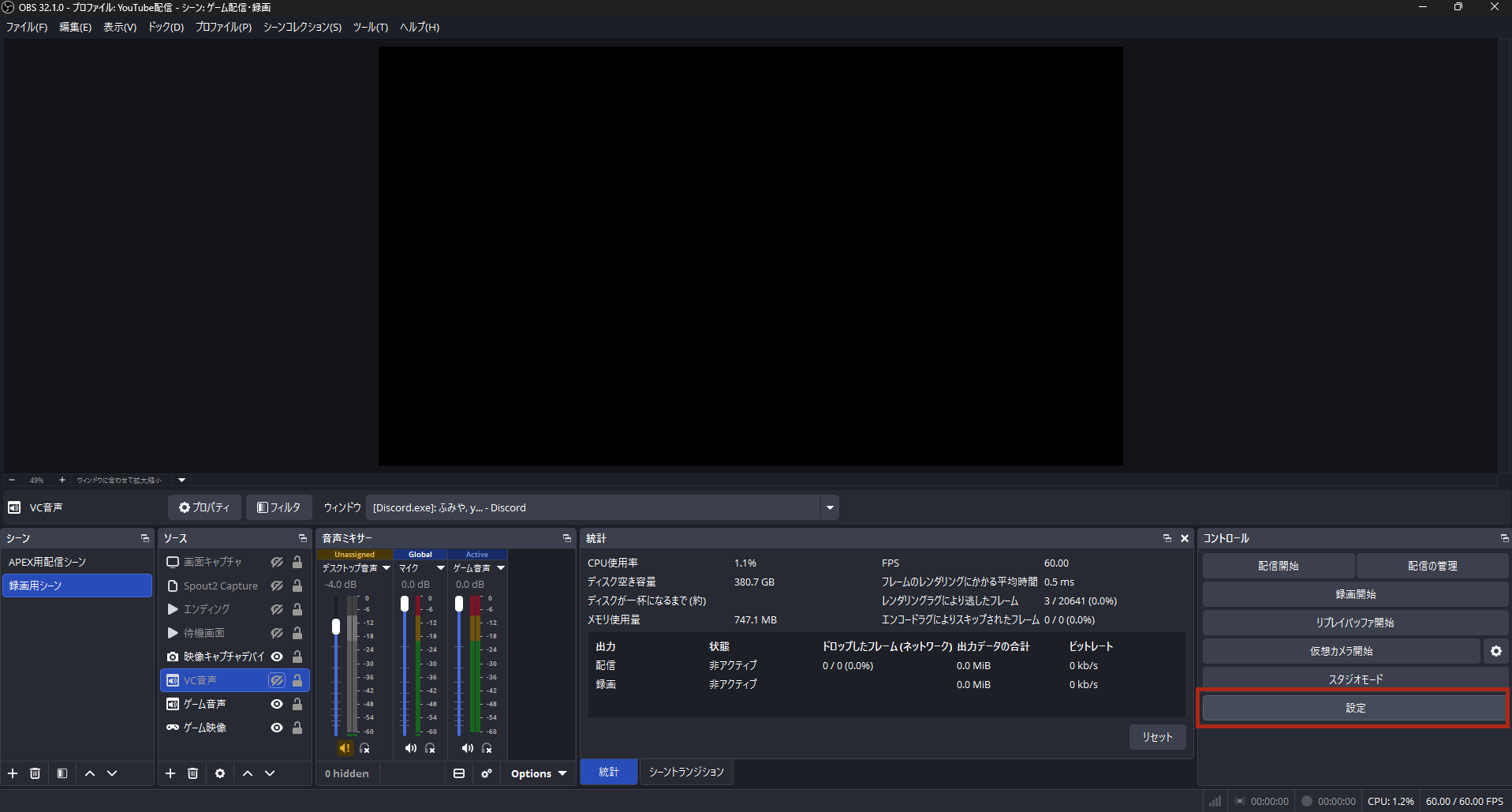
Task: Click the 配信の管理 button
Action: point(1432,566)
